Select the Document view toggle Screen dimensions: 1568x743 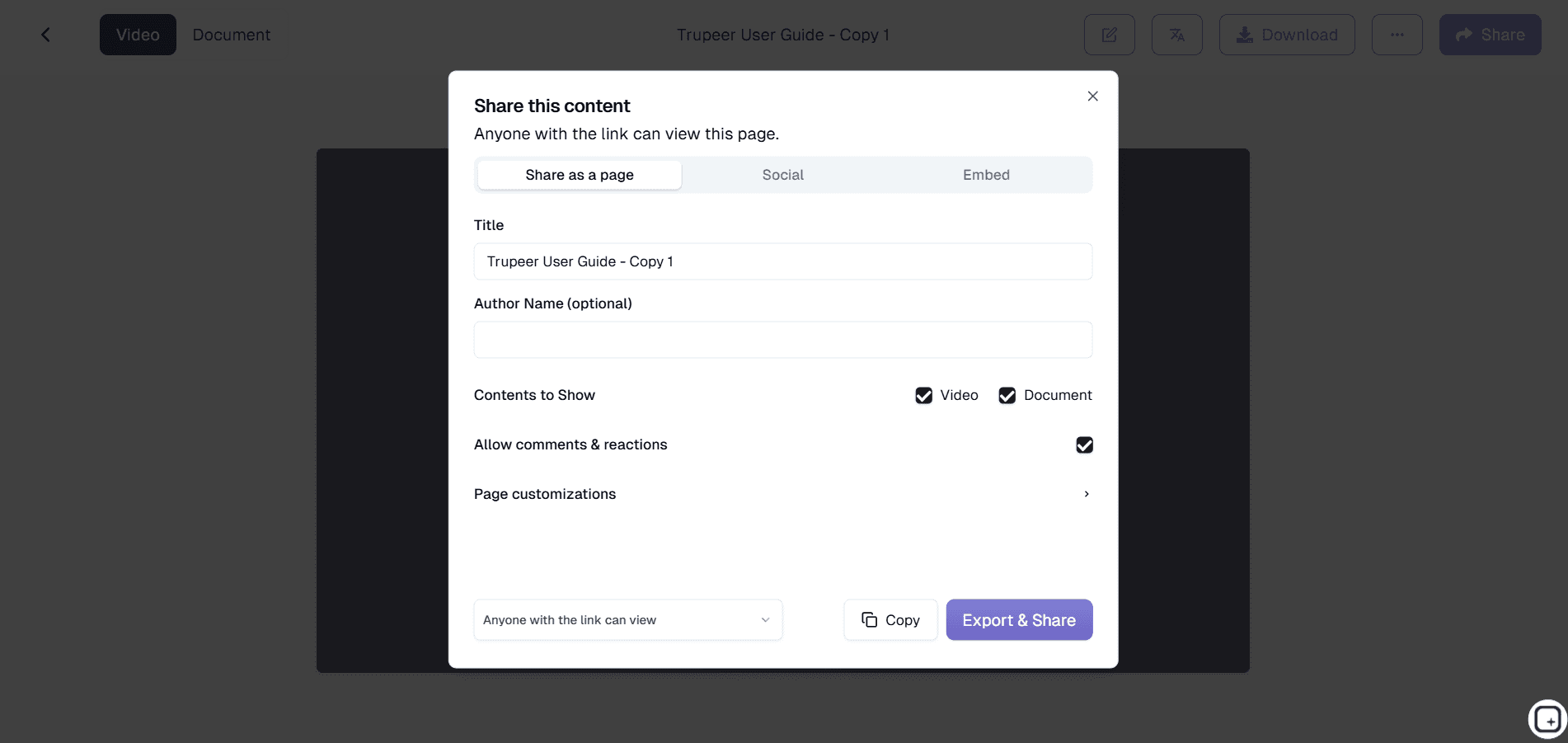pos(231,35)
